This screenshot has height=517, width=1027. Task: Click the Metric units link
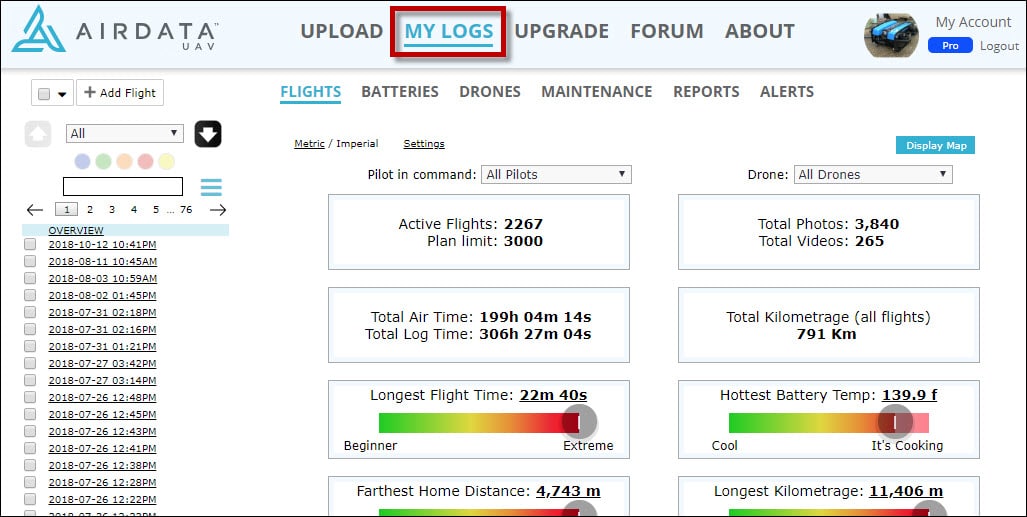coord(309,144)
